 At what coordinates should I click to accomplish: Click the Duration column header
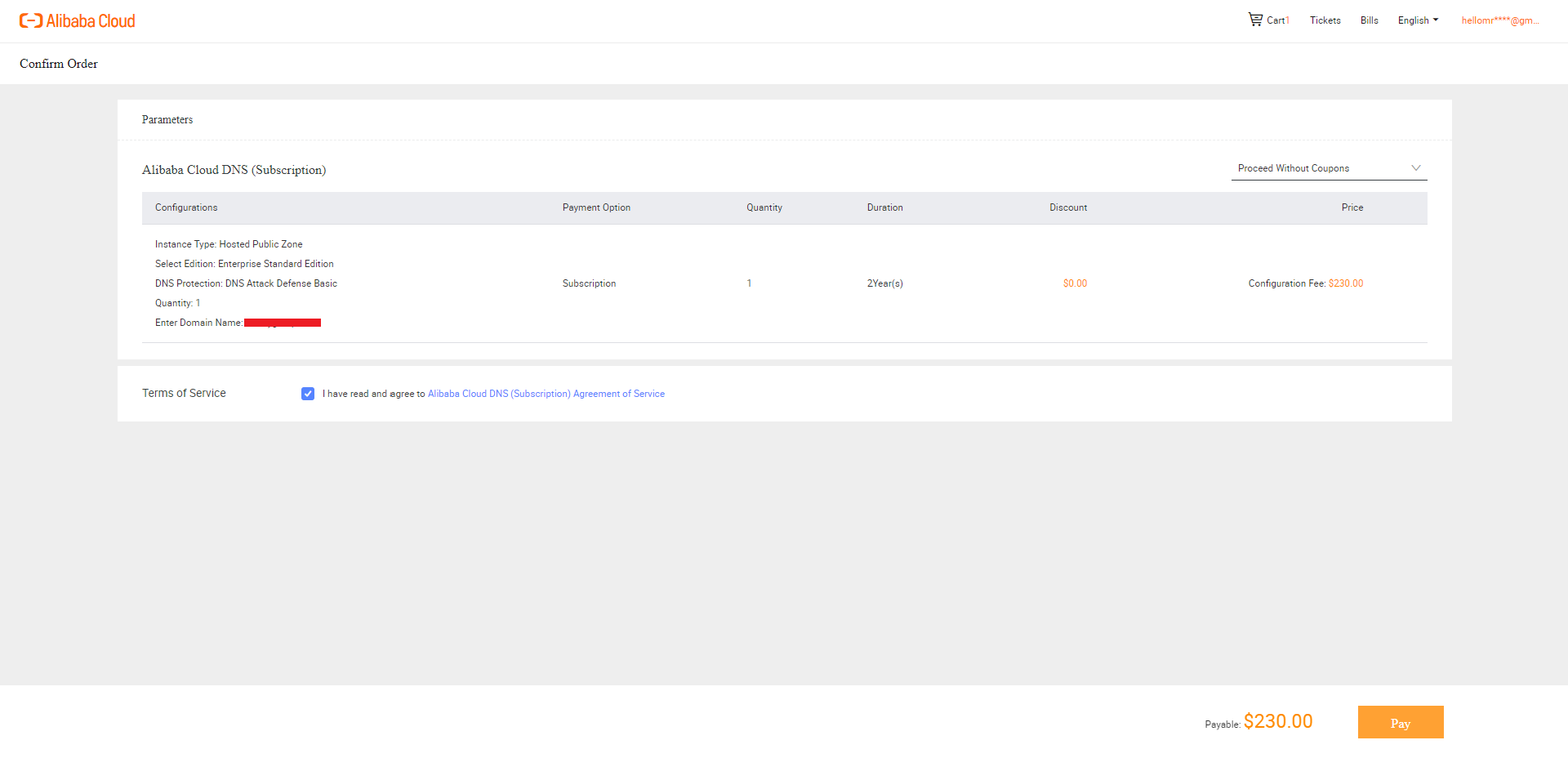click(885, 207)
